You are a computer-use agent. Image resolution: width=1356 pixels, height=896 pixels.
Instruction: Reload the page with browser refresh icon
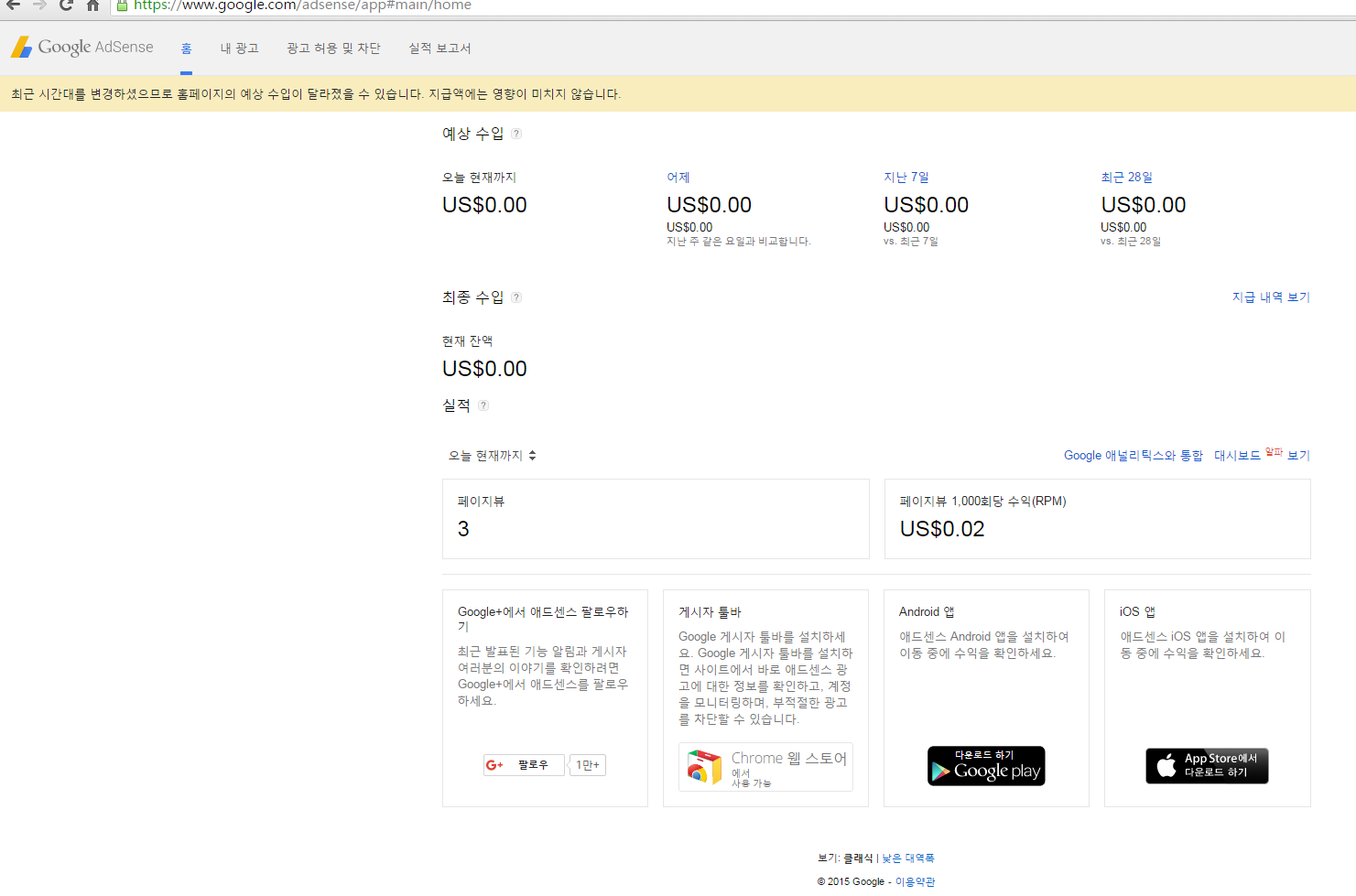click(66, 5)
